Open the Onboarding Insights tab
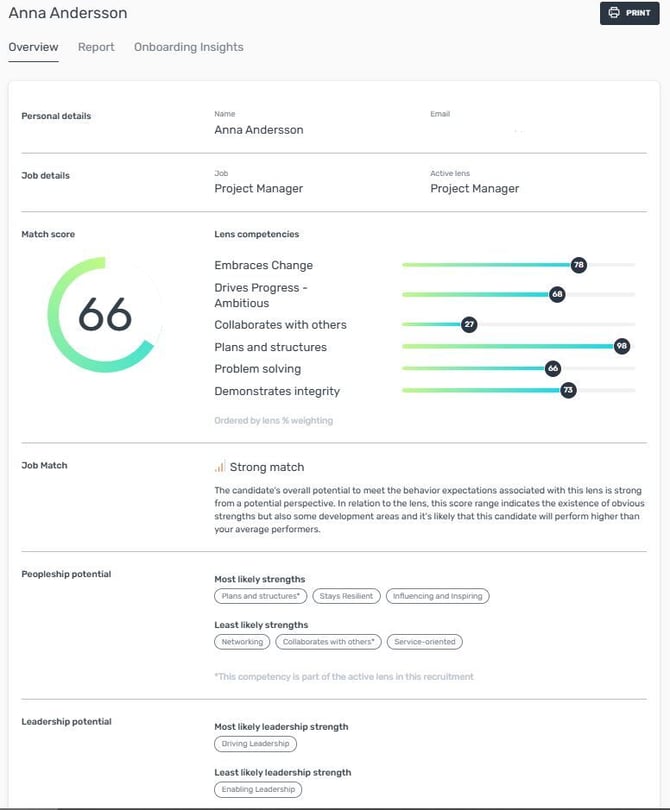 point(188,46)
